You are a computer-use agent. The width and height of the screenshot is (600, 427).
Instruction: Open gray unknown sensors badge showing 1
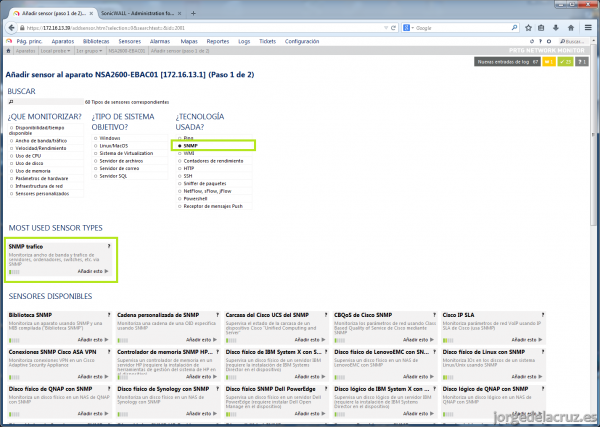point(582,62)
